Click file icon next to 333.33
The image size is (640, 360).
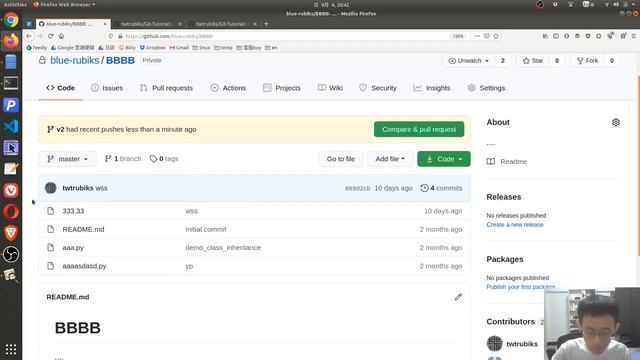[51, 211]
